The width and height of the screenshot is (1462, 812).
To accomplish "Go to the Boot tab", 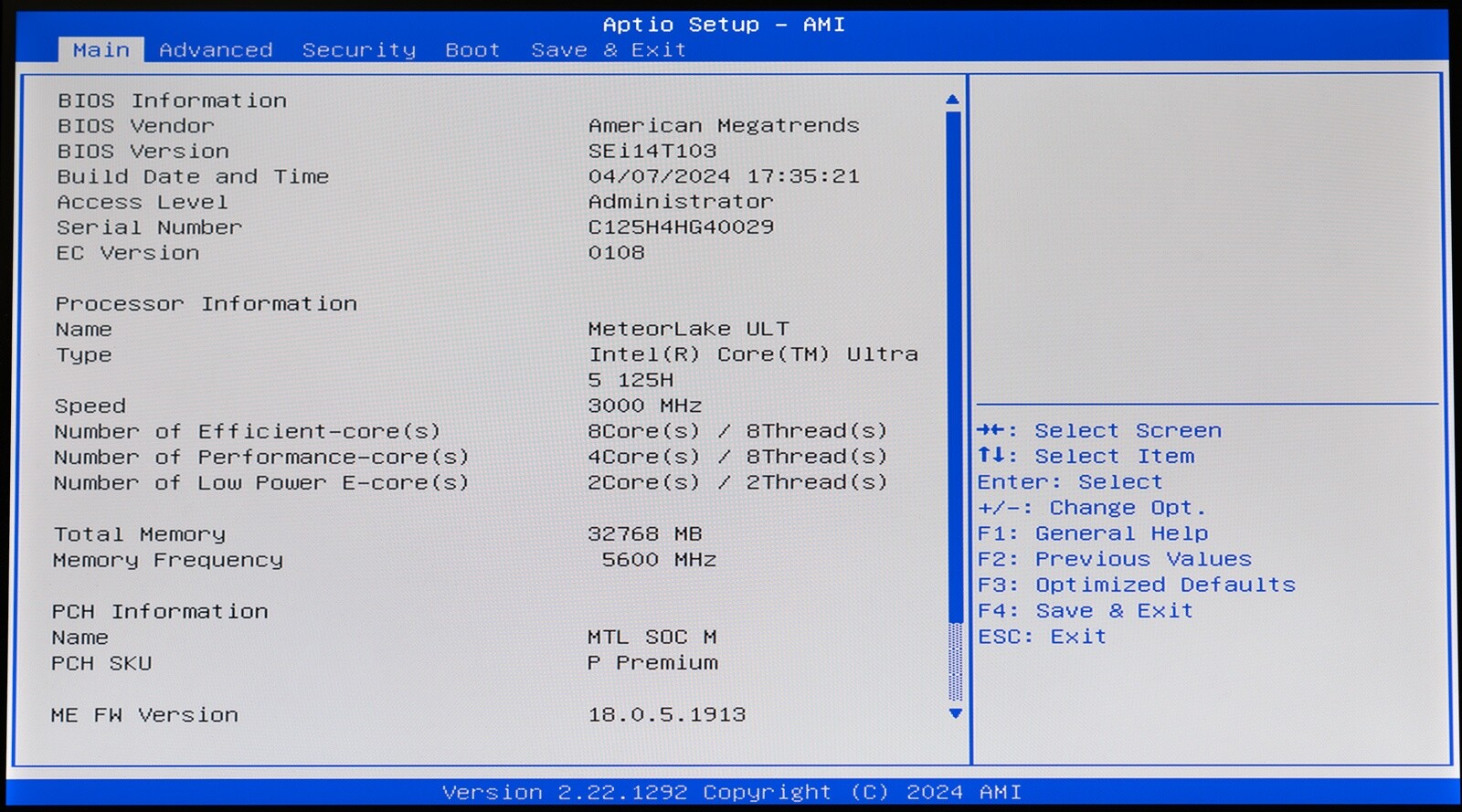I will point(472,50).
